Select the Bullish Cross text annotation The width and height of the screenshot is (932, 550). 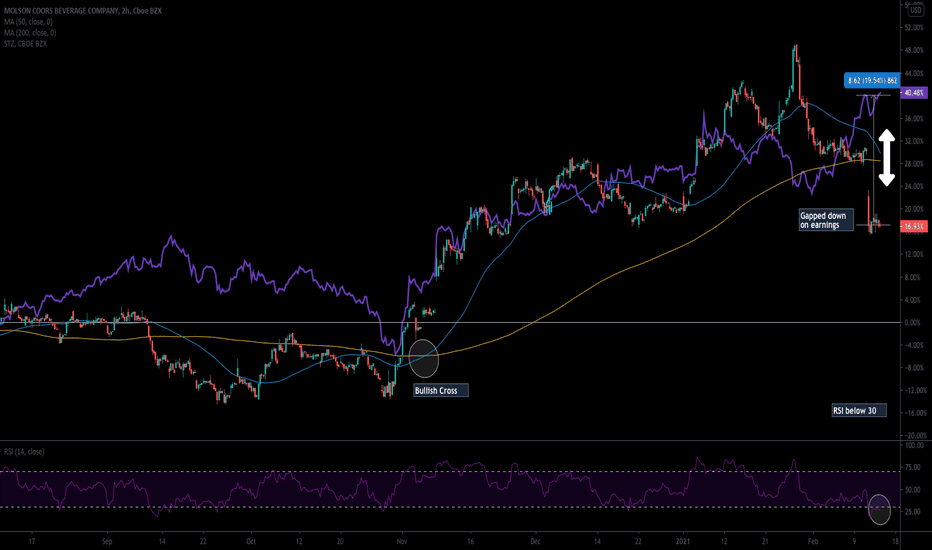(x=440, y=391)
